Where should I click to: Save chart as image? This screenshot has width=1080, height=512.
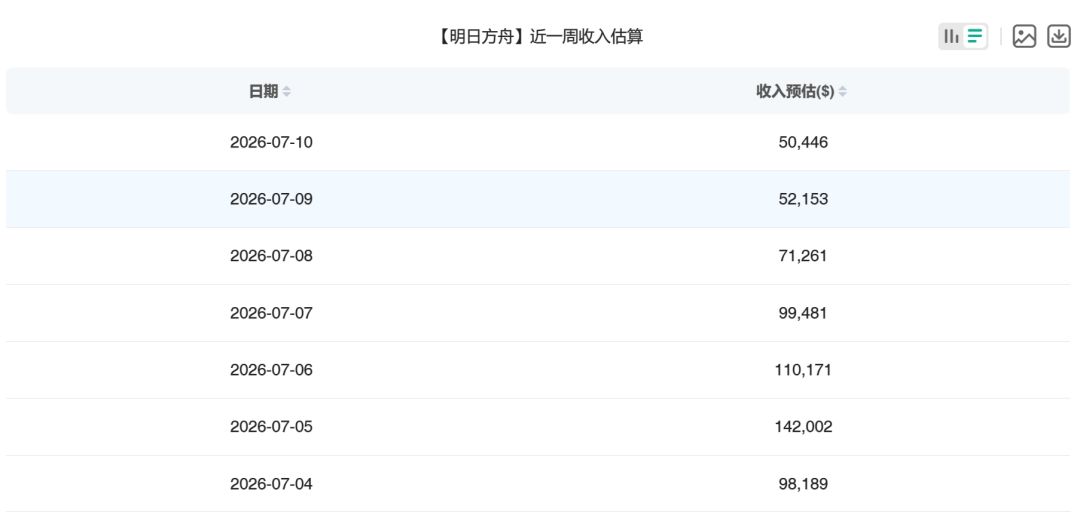pos(1024,37)
